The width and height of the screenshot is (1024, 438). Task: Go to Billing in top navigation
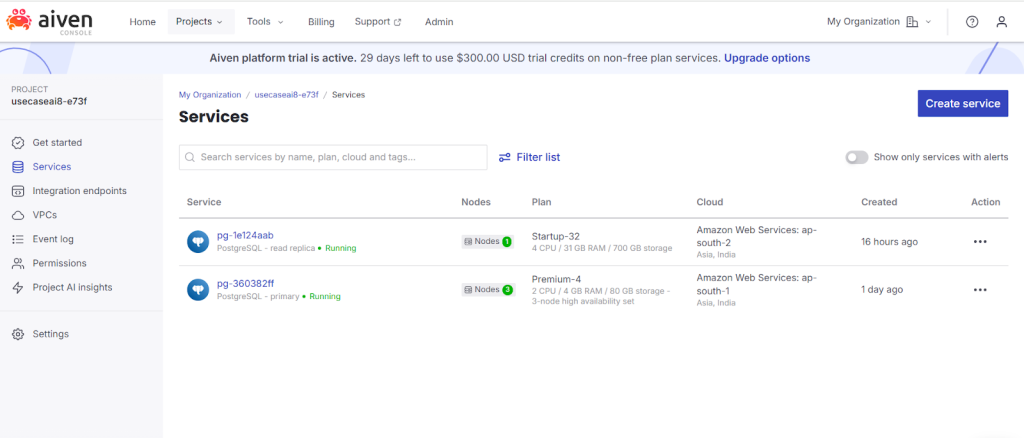321,22
